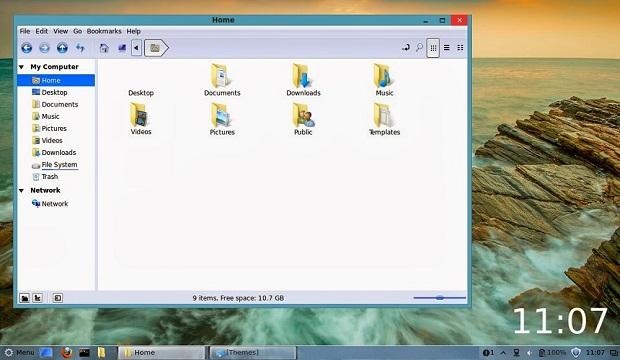Select the Music folder icon in main pane

(384, 76)
